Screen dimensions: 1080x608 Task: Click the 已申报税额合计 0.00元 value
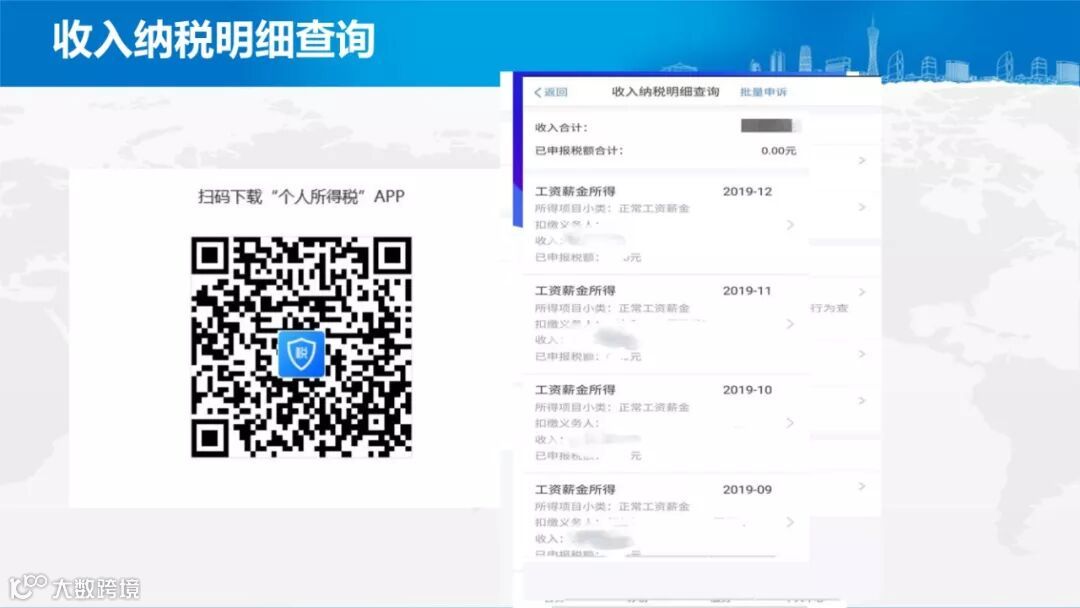pos(778,151)
